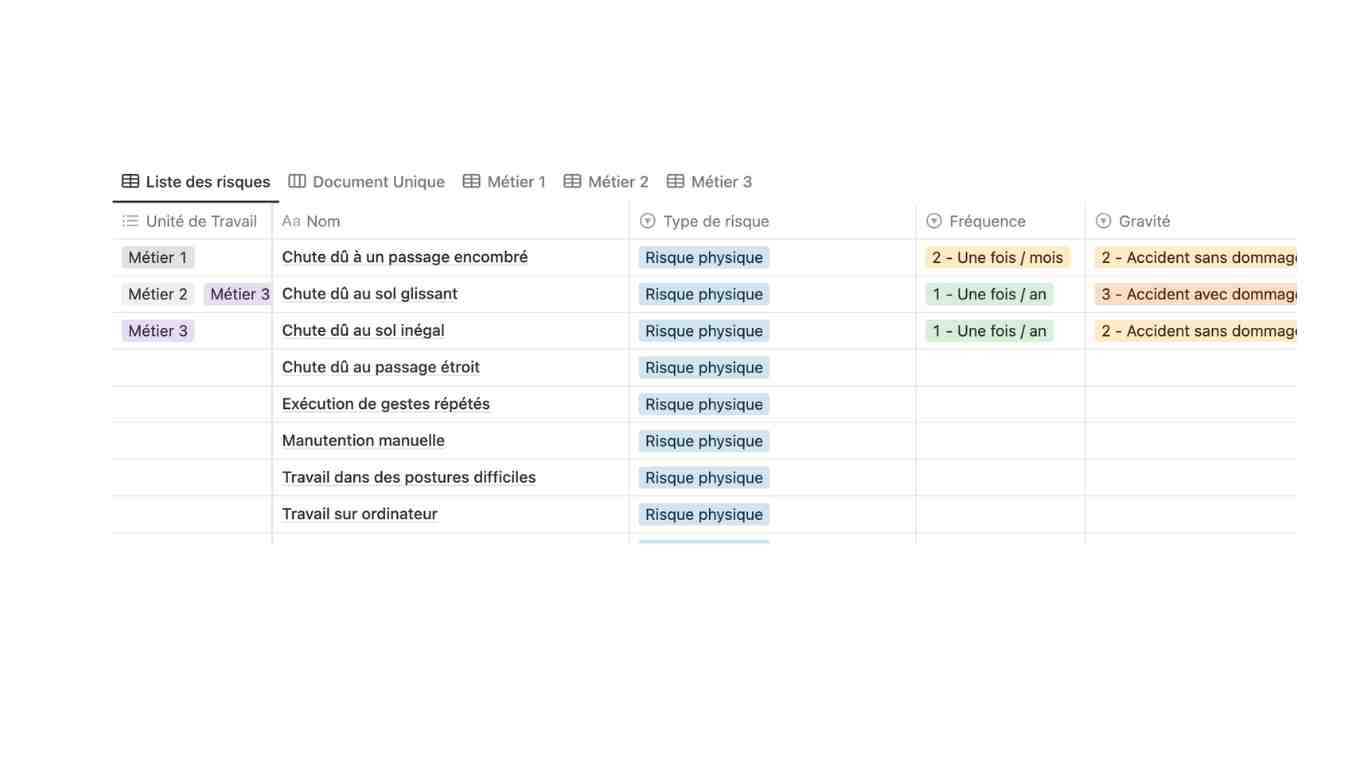This screenshot has width=1366, height=768.
Task: Click the empty Fréquence cell for Travail sur ordinateur
Action: pos(1000,514)
